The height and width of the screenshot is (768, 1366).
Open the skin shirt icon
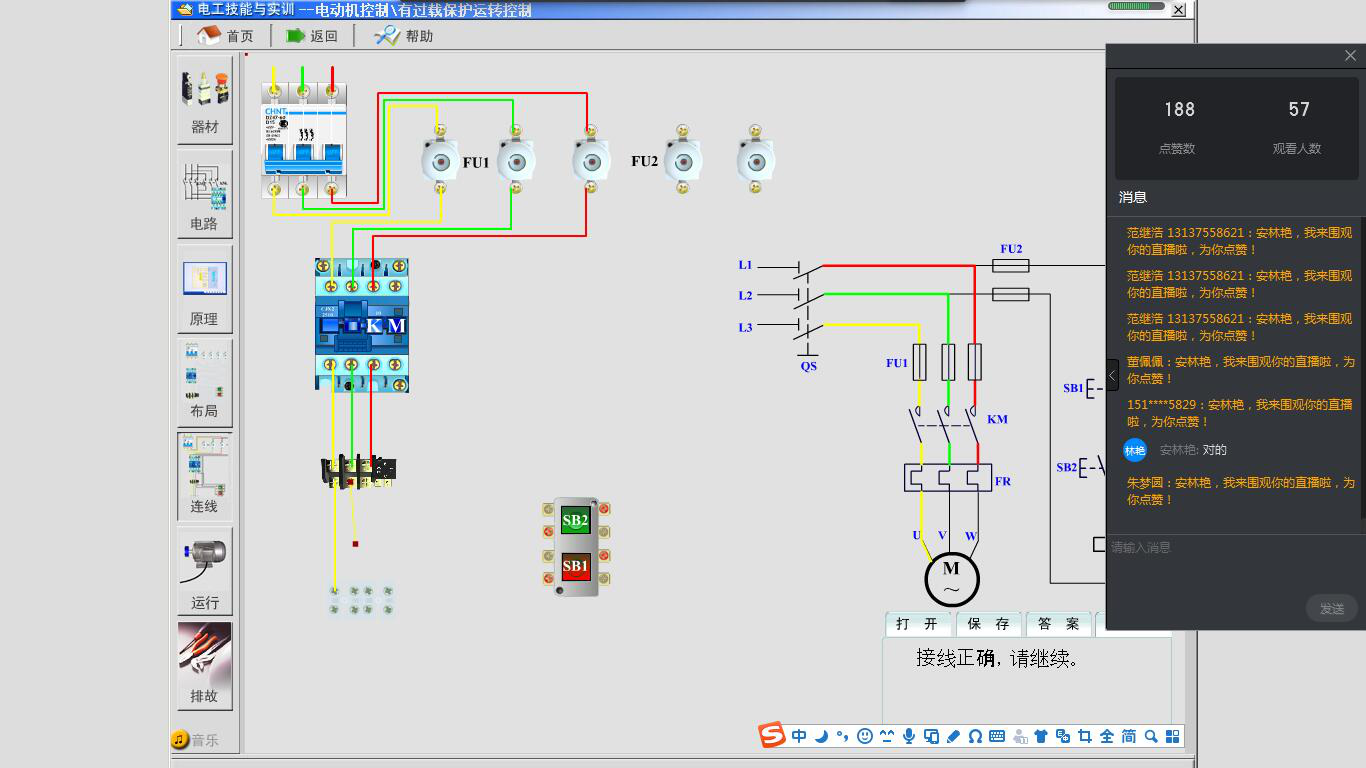[1041, 736]
